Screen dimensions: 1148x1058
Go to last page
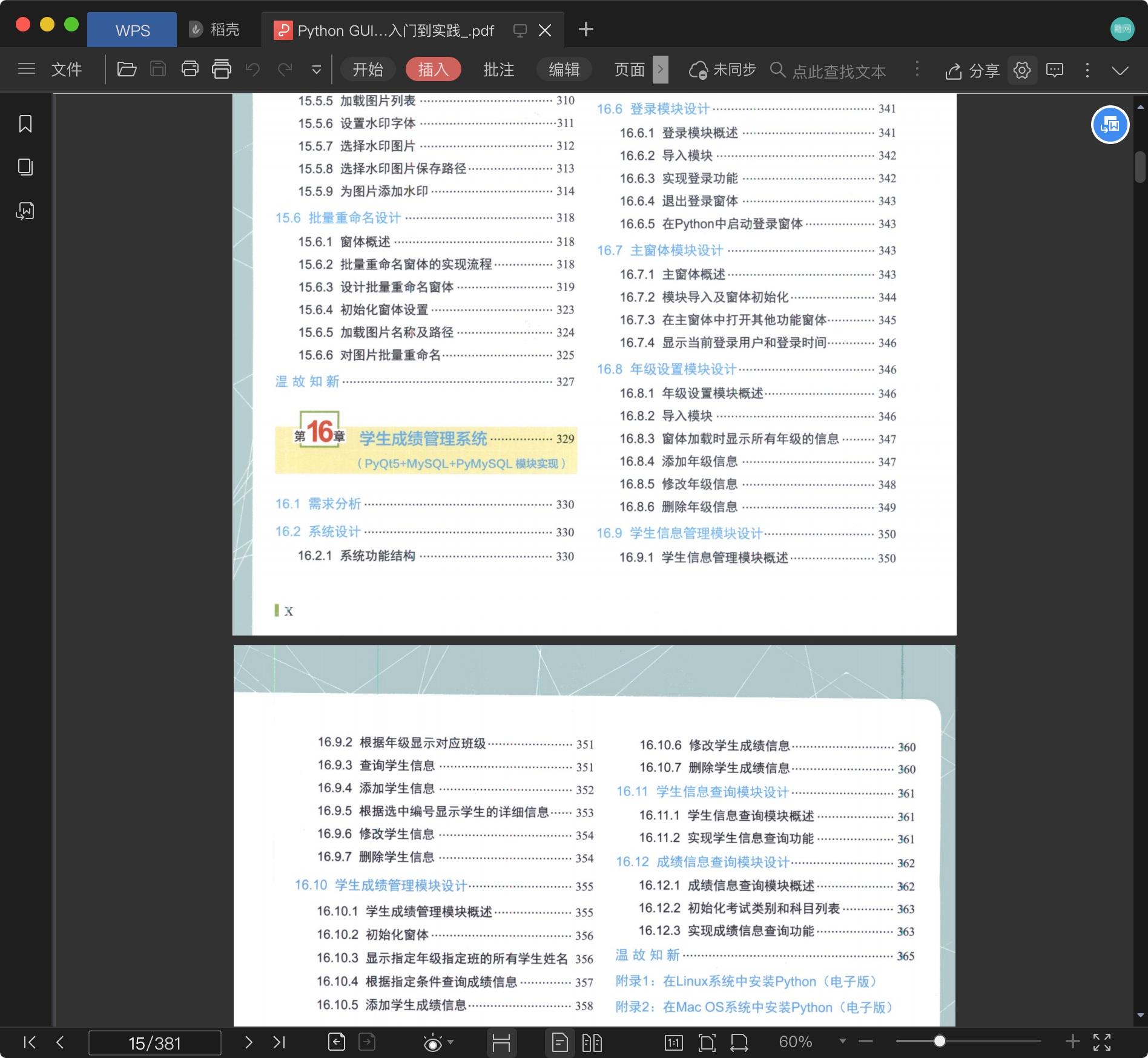[279, 1042]
